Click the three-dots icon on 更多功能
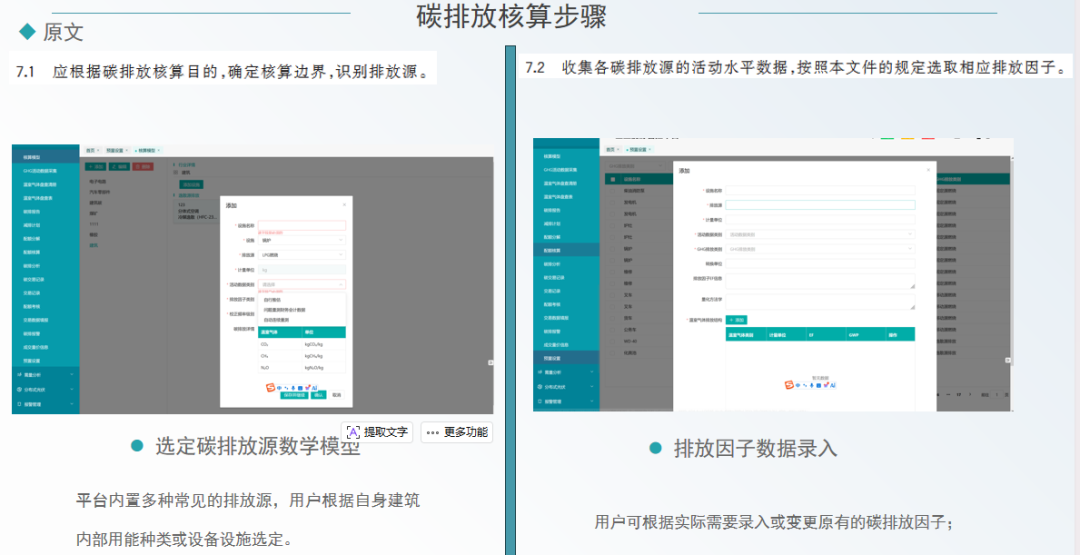 coord(433,432)
